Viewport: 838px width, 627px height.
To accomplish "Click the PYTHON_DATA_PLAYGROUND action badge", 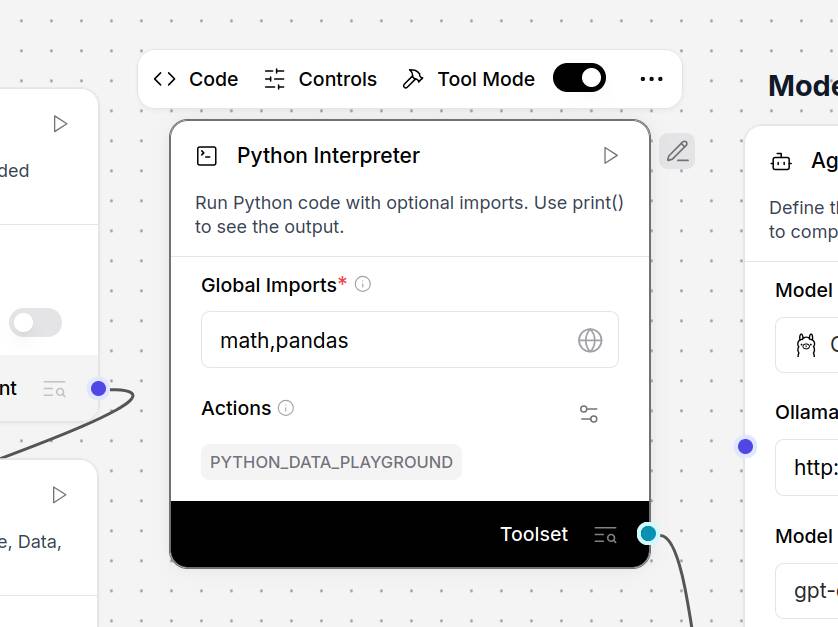I will coord(331,462).
